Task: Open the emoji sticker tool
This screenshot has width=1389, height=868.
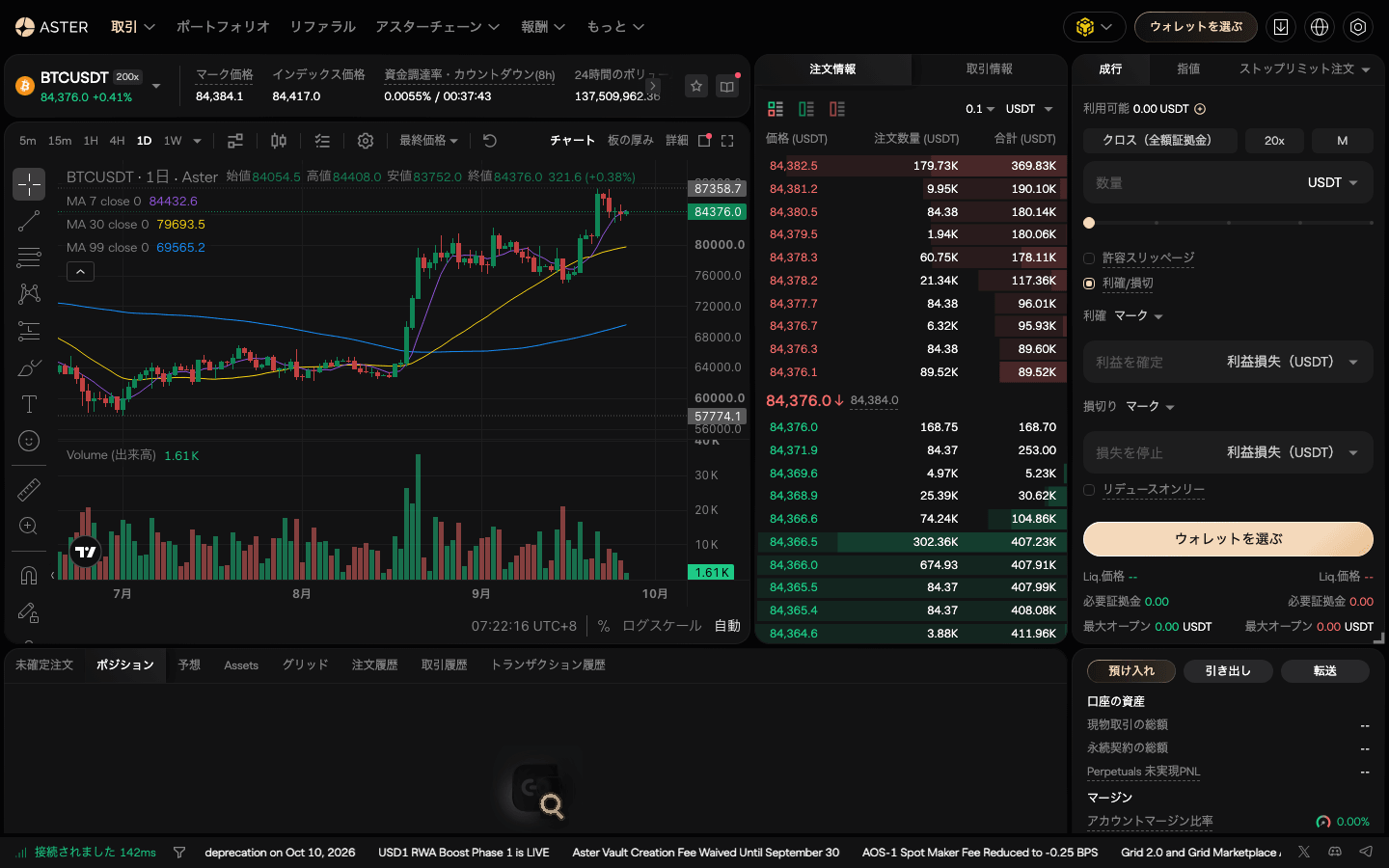Action: coord(29,441)
